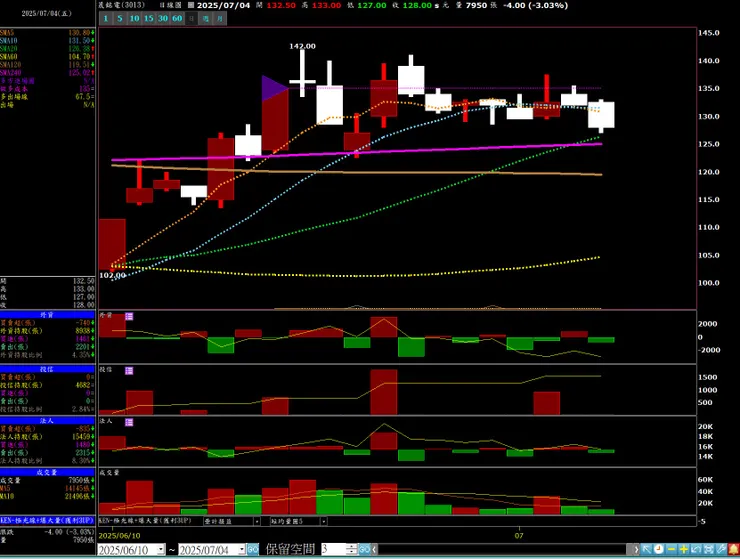The height and width of the screenshot is (559, 740).
Task: Open the 累計損益 dropdown arrow
Action: [257, 521]
